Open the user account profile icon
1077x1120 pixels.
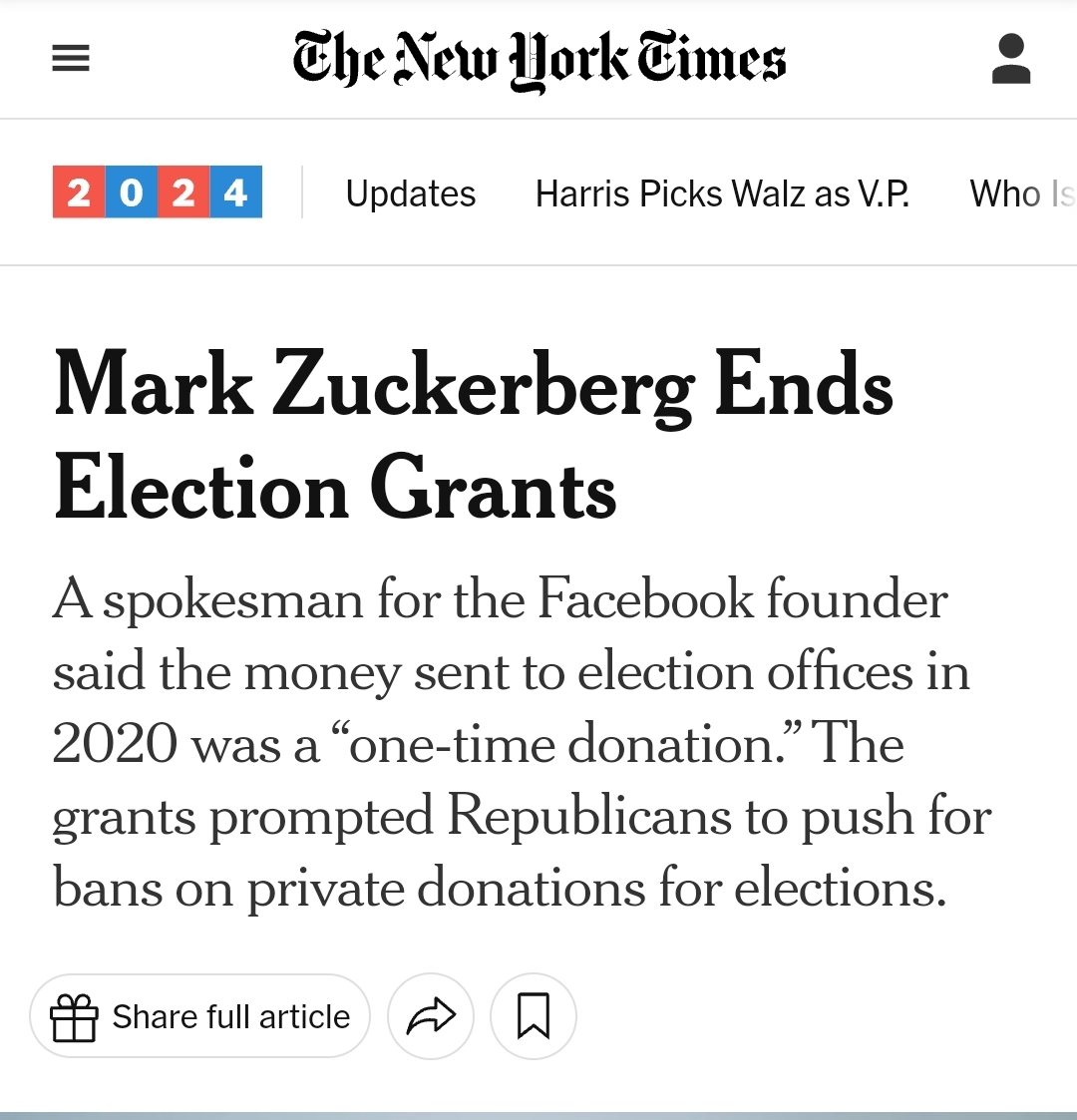(1011, 59)
